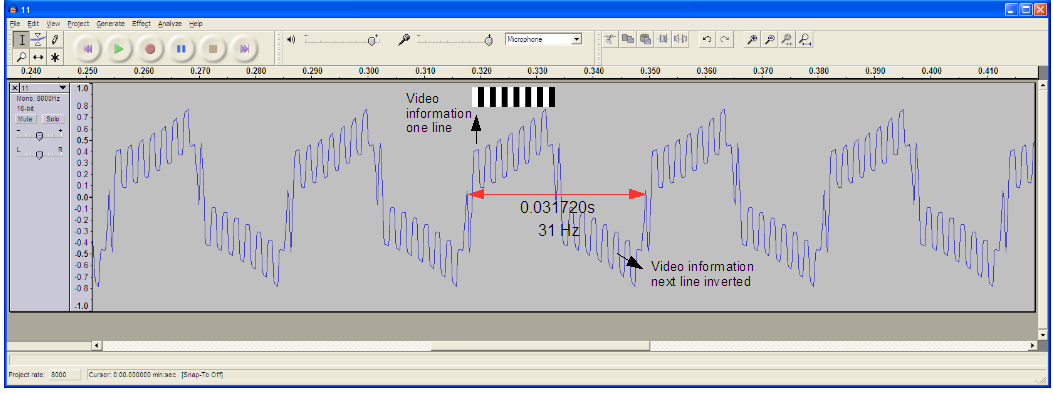The height and width of the screenshot is (394, 1053).
Task: Mute track 11
Action: [26, 119]
